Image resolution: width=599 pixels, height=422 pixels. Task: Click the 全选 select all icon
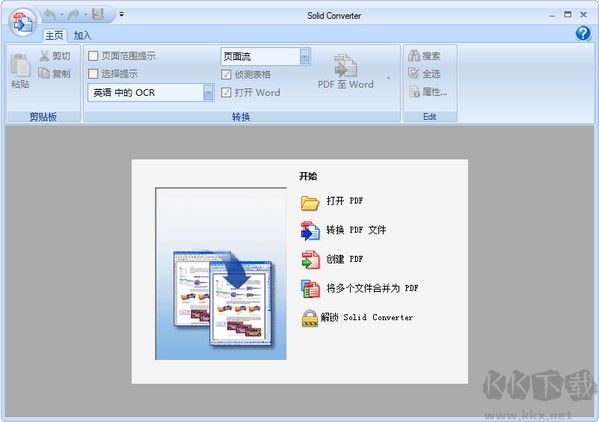click(x=414, y=73)
